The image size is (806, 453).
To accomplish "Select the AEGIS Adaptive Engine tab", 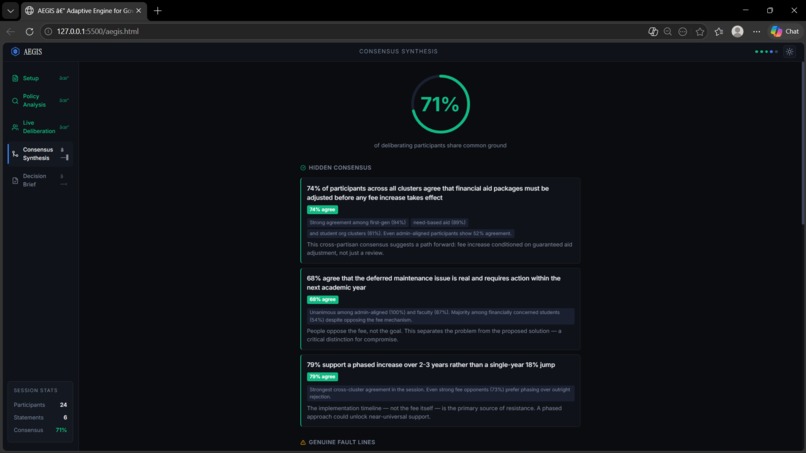I will pyautogui.click(x=84, y=10).
